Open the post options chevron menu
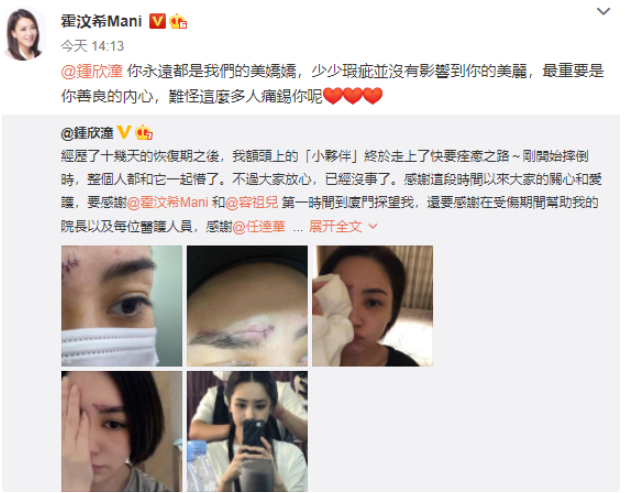 [x=603, y=11]
